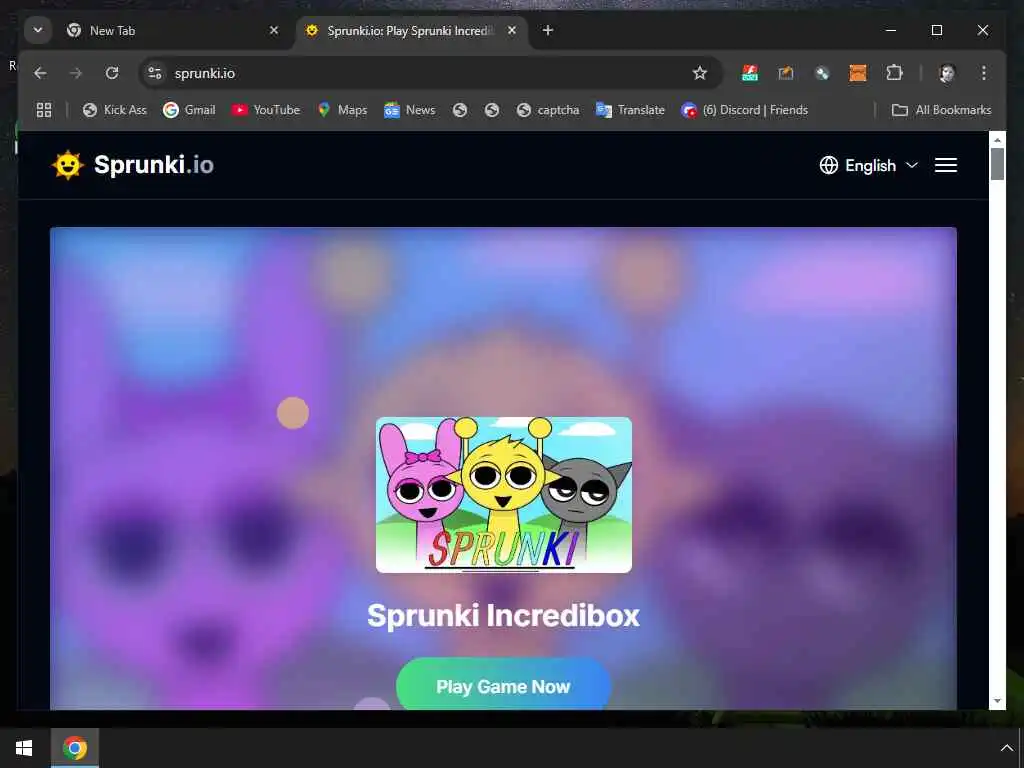Click the Sprunki game thumbnail image
Viewport: 1024px width, 768px height.
(504, 495)
